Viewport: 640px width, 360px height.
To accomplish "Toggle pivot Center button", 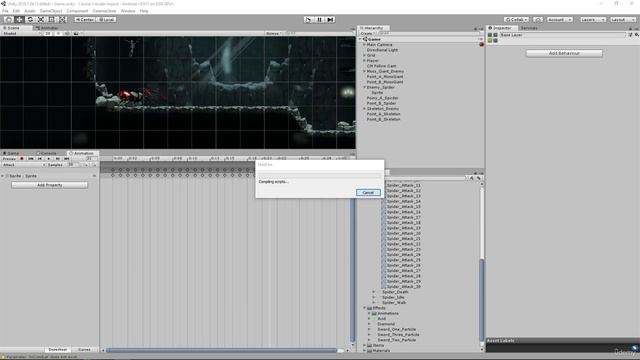I will 84,19.
